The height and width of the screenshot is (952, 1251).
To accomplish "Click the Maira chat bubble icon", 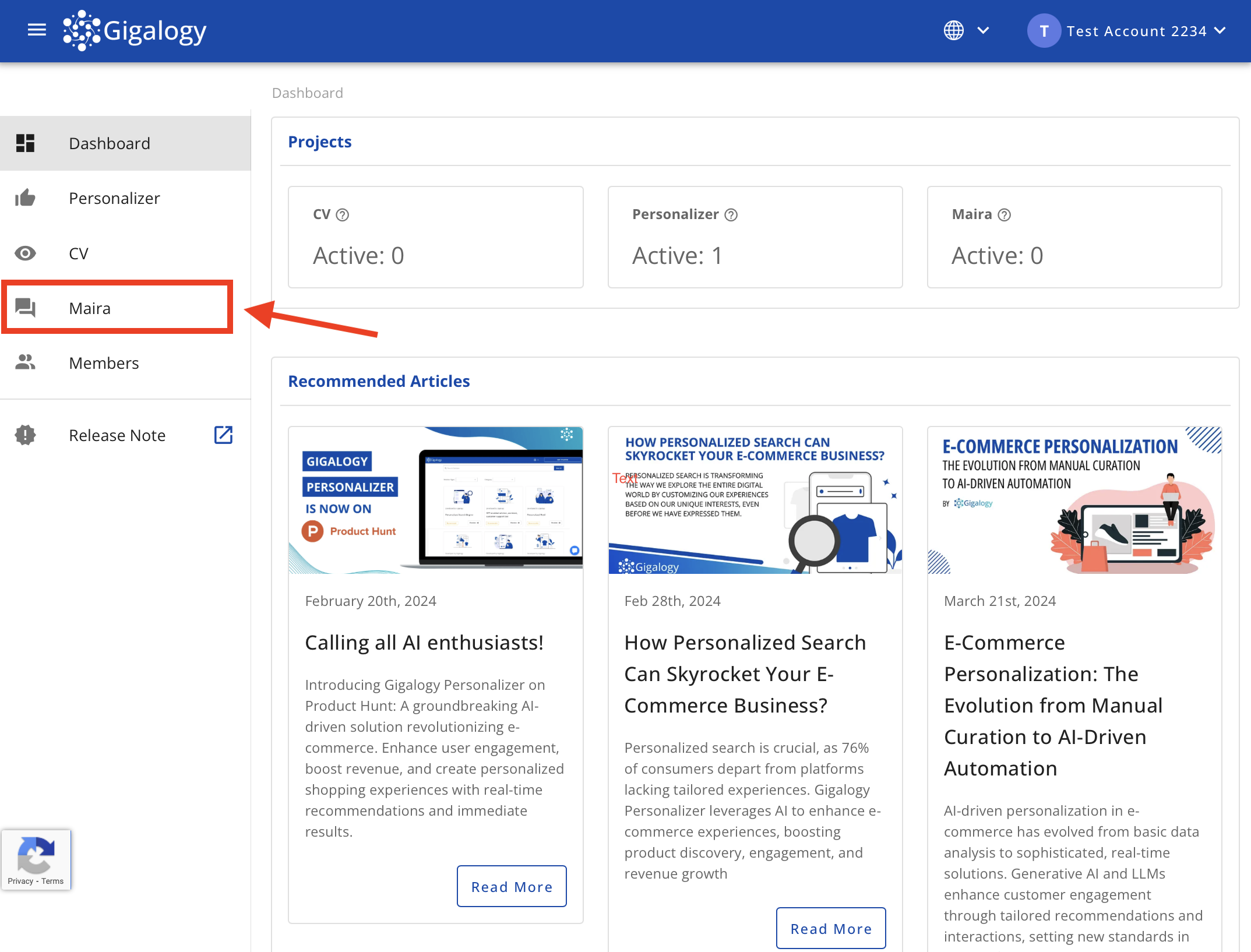I will click(25, 308).
